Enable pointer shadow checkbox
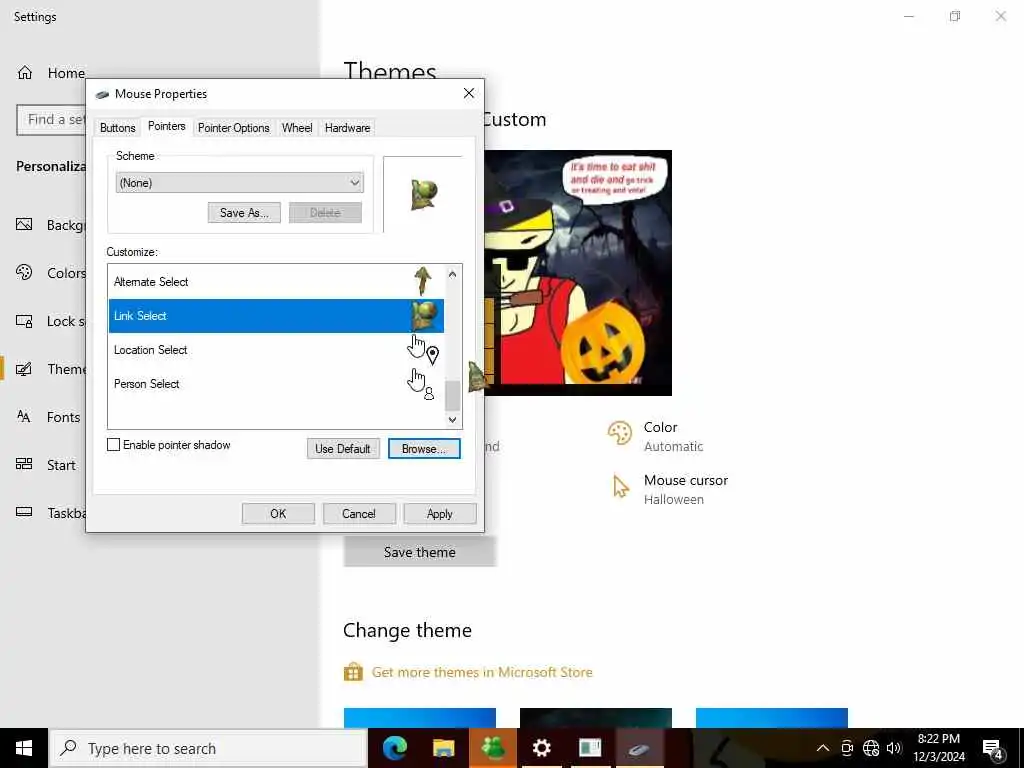This screenshot has width=1024, height=768. [114, 445]
